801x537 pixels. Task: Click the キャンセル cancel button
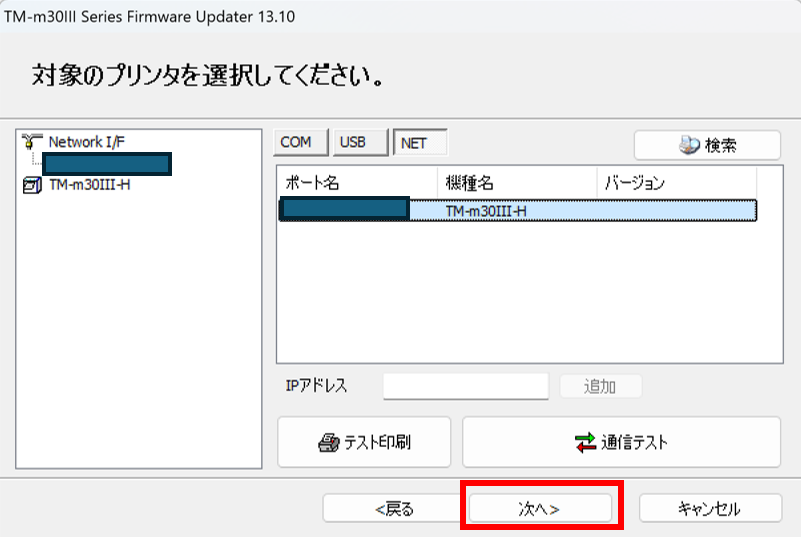(x=710, y=508)
